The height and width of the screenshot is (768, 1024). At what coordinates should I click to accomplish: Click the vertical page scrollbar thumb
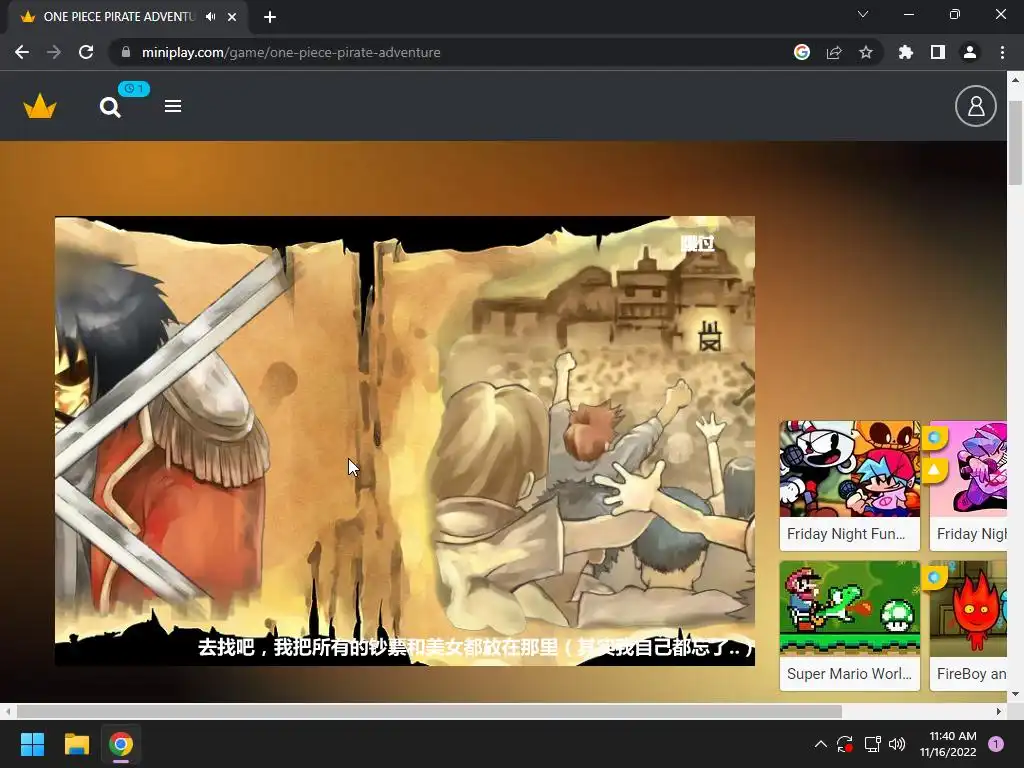(x=1015, y=142)
